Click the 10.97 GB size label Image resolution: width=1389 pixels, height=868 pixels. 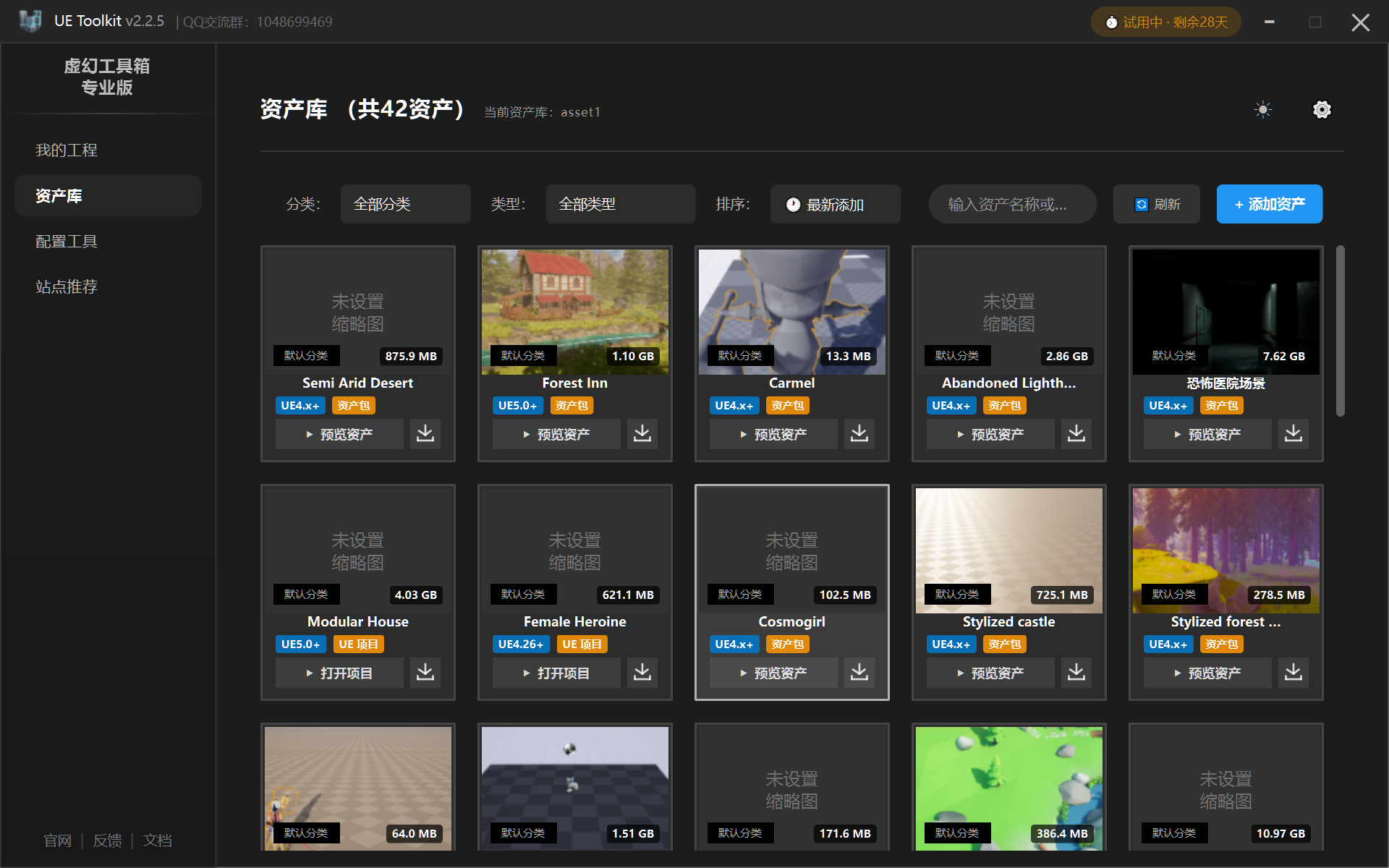tap(1280, 833)
